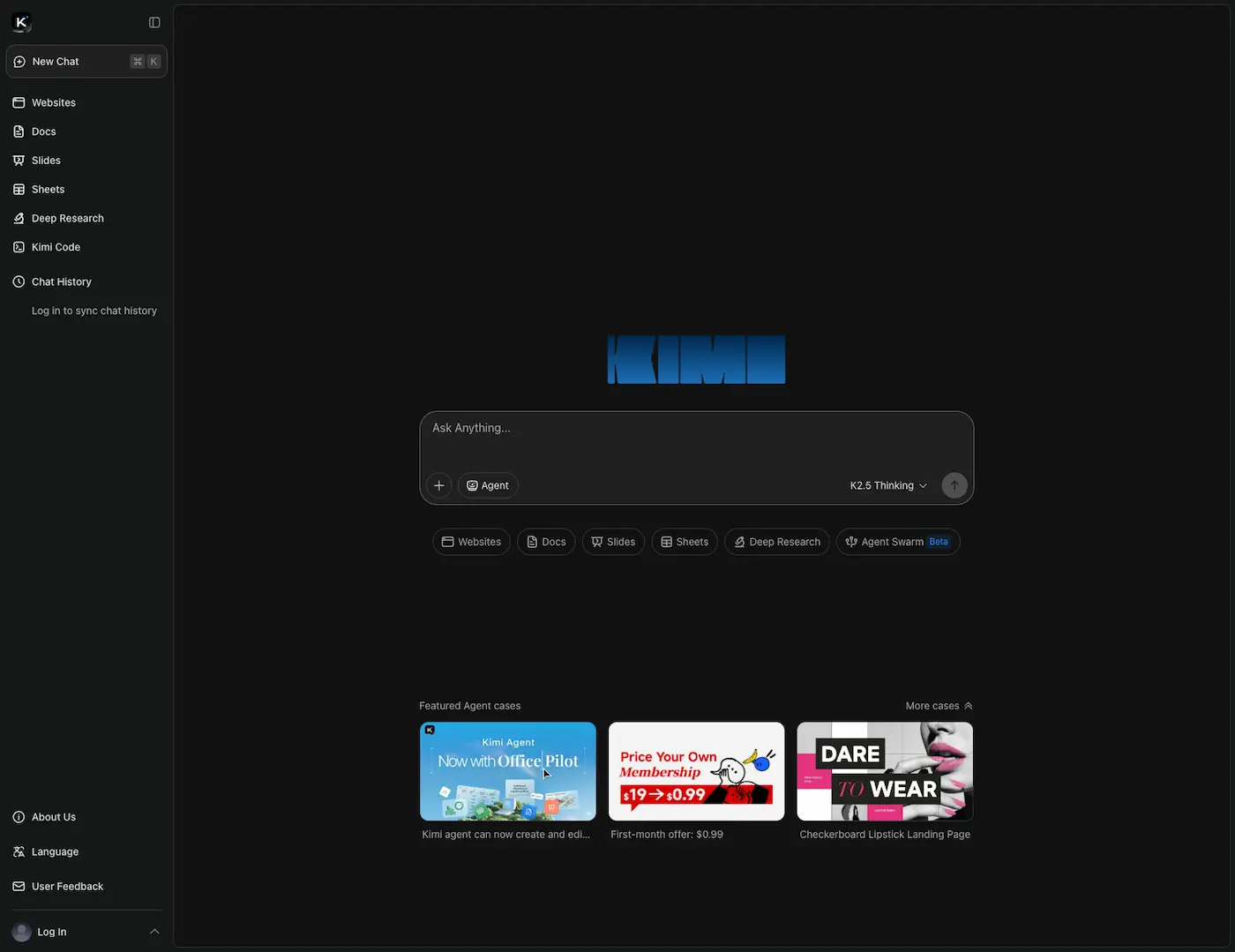The width and height of the screenshot is (1235, 952).
Task: Collapse the sidebar with the panel icon
Action: tap(154, 22)
